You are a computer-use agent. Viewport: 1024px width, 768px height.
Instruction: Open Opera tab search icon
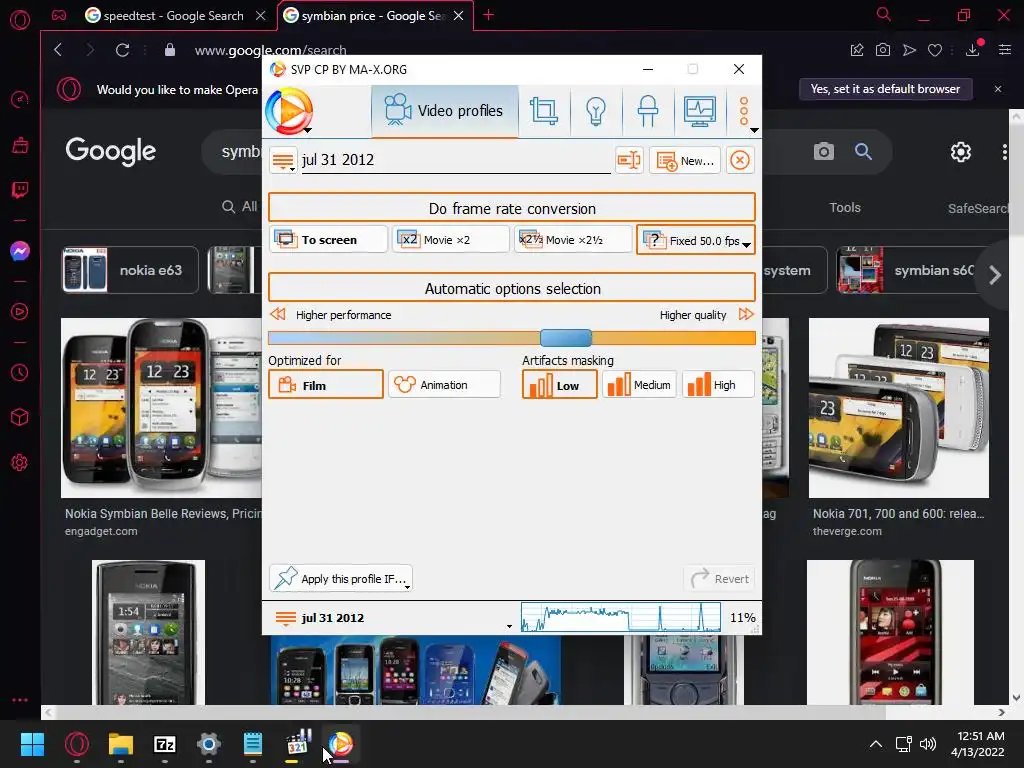pos(883,14)
